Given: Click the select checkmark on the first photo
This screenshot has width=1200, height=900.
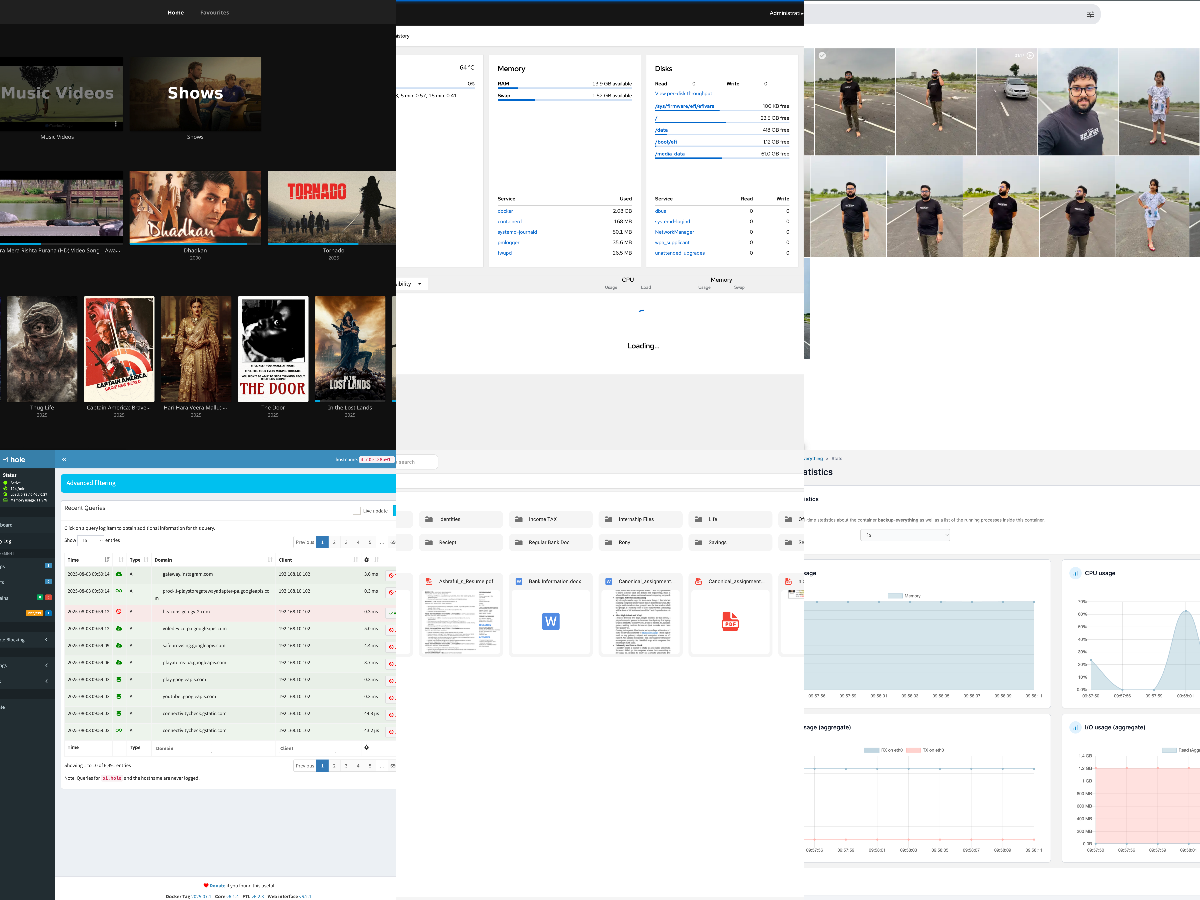Looking at the screenshot, I should click(822, 56).
